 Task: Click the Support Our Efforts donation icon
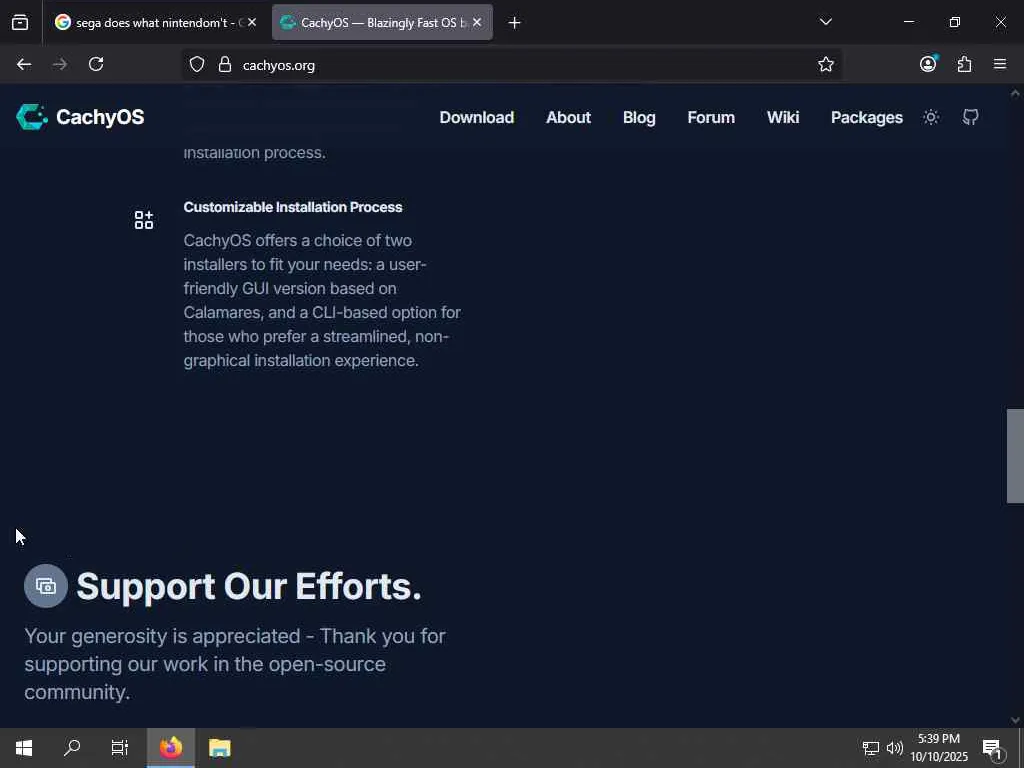(46, 586)
